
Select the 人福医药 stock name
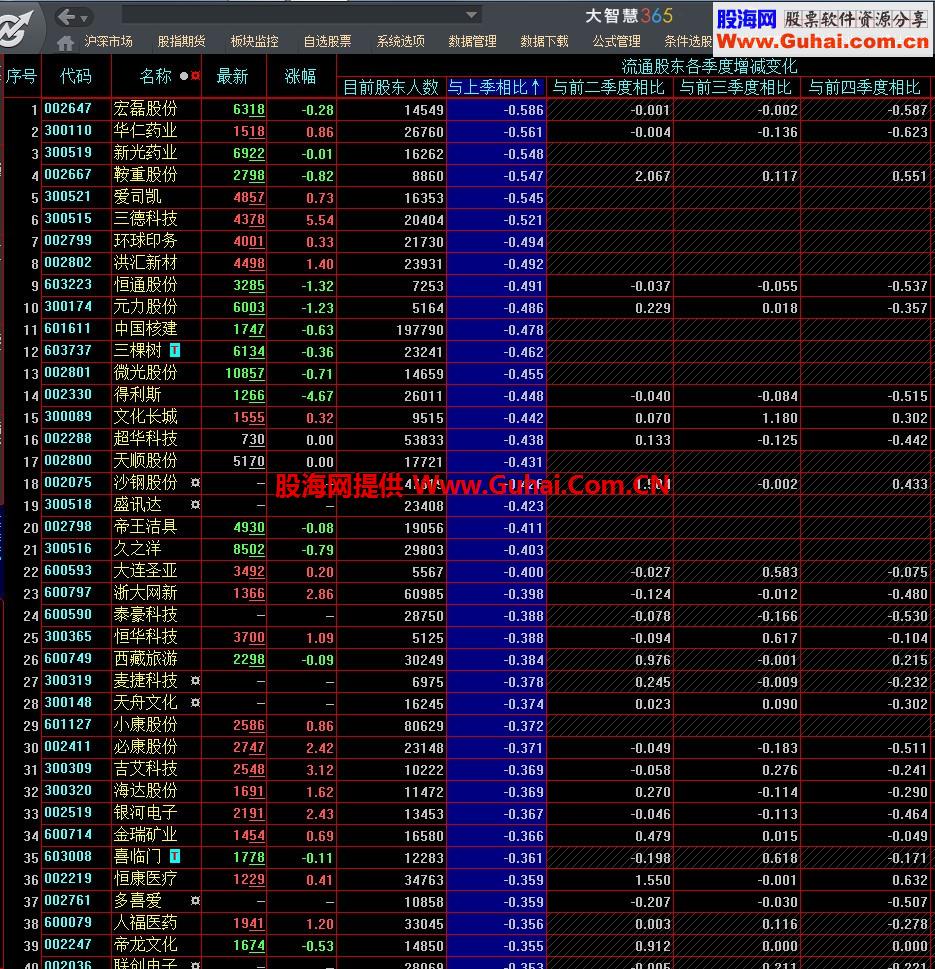[x=145, y=923]
